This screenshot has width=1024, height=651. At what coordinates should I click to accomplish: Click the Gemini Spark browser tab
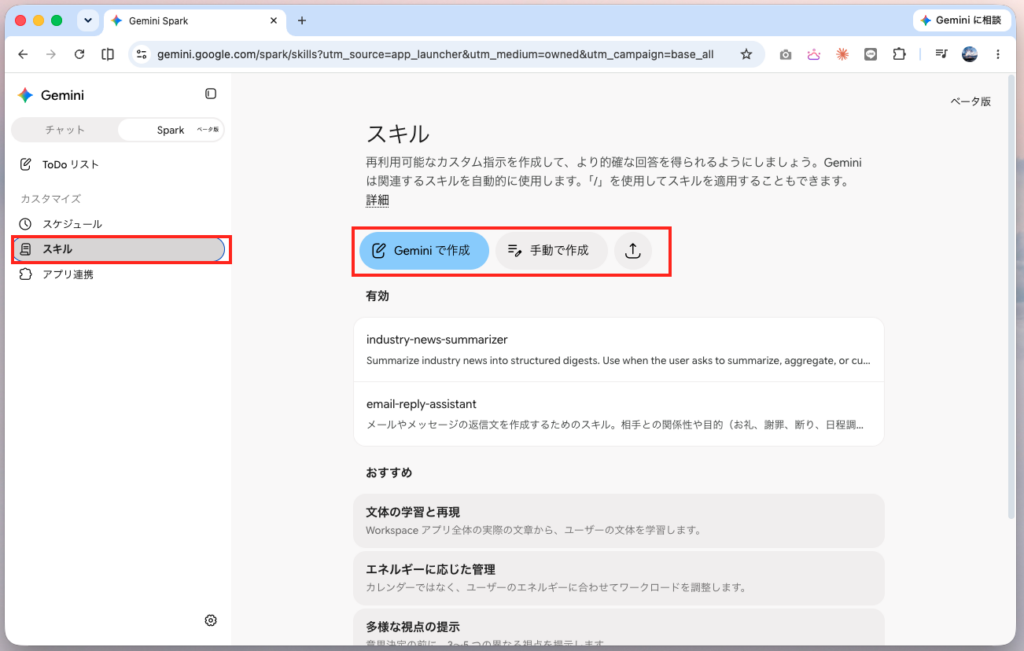tap(195, 21)
